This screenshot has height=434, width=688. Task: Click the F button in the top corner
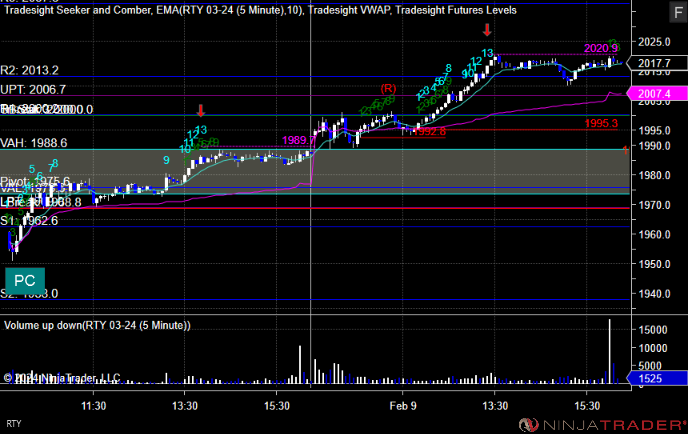(x=678, y=12)
